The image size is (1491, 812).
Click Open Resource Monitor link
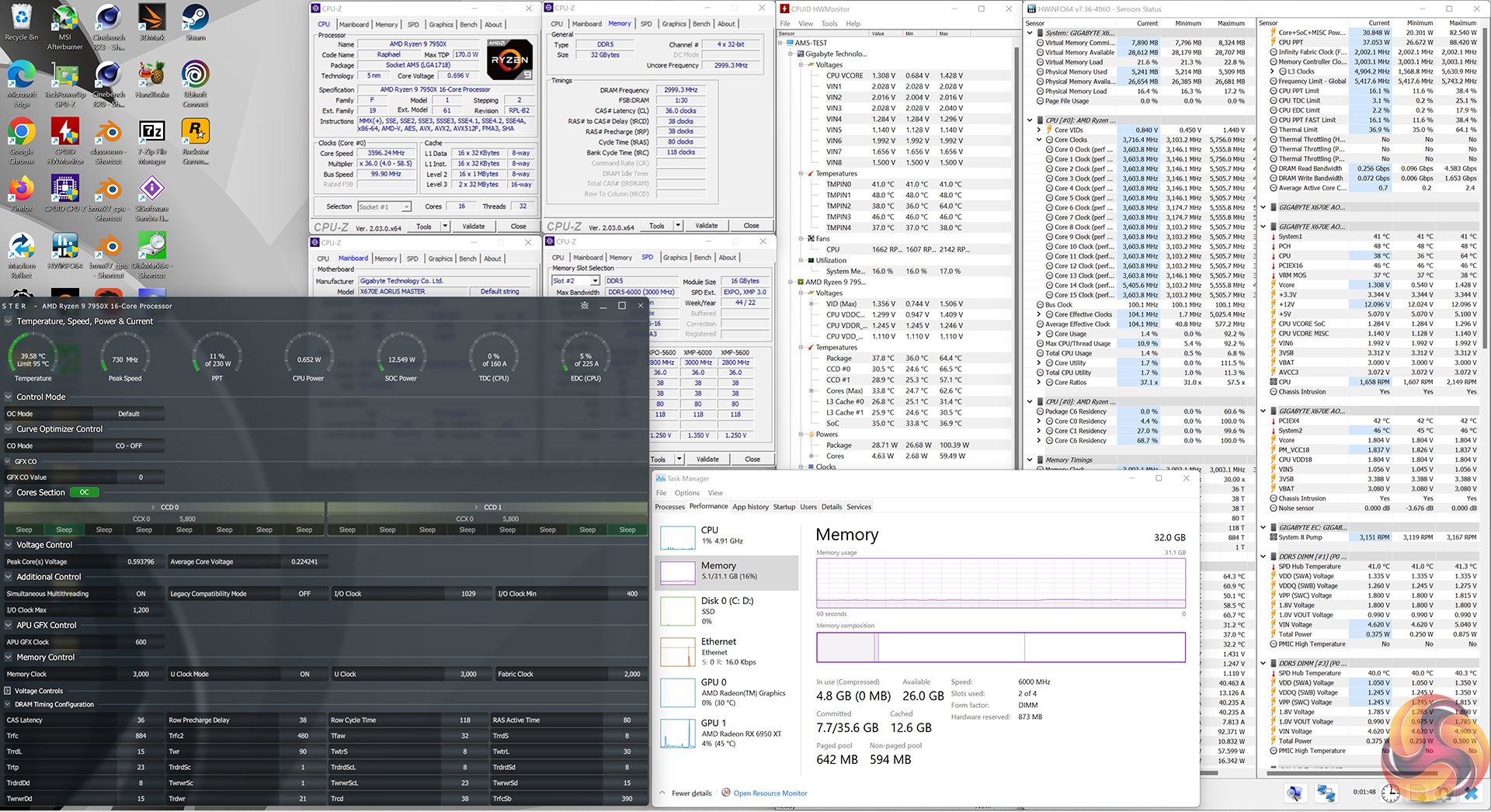point(770,793)
